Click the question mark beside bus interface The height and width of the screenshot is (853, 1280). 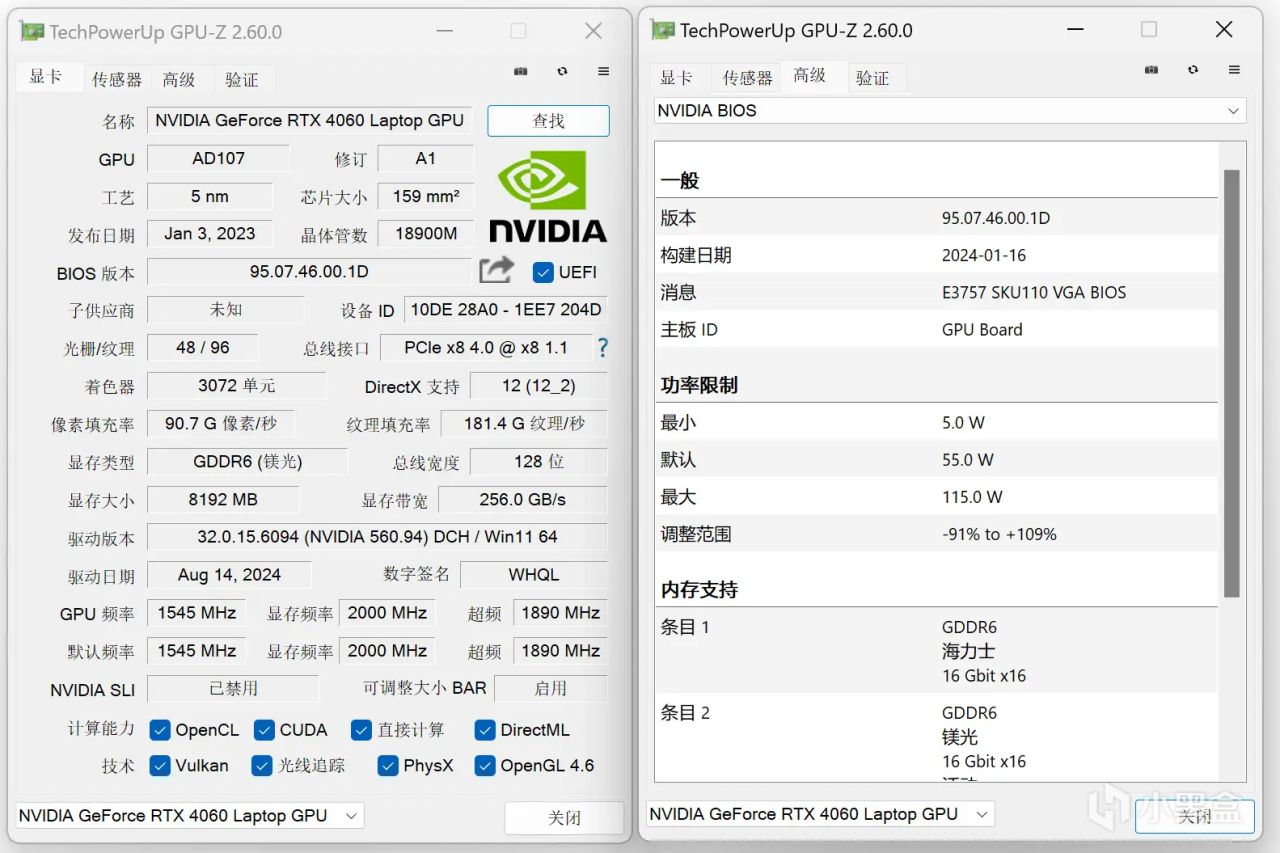(602, 348)
